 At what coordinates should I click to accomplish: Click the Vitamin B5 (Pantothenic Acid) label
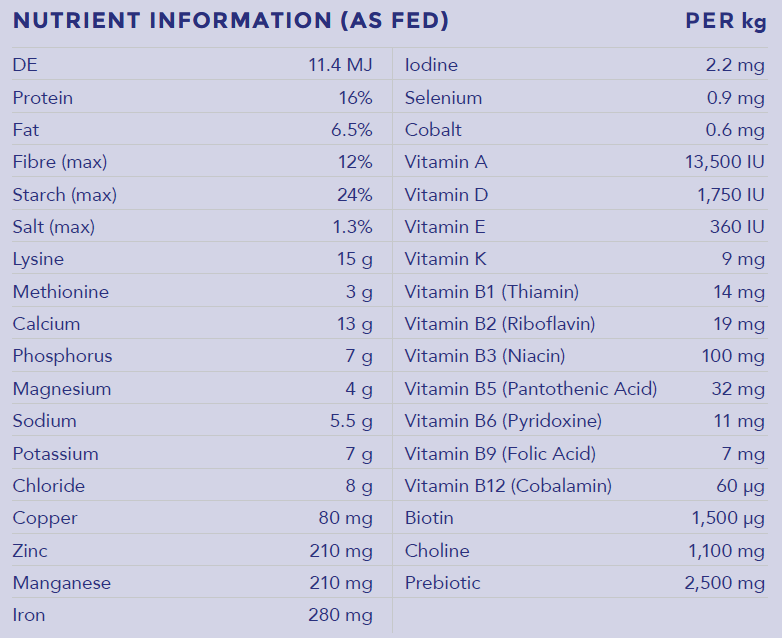click(531, 389)
